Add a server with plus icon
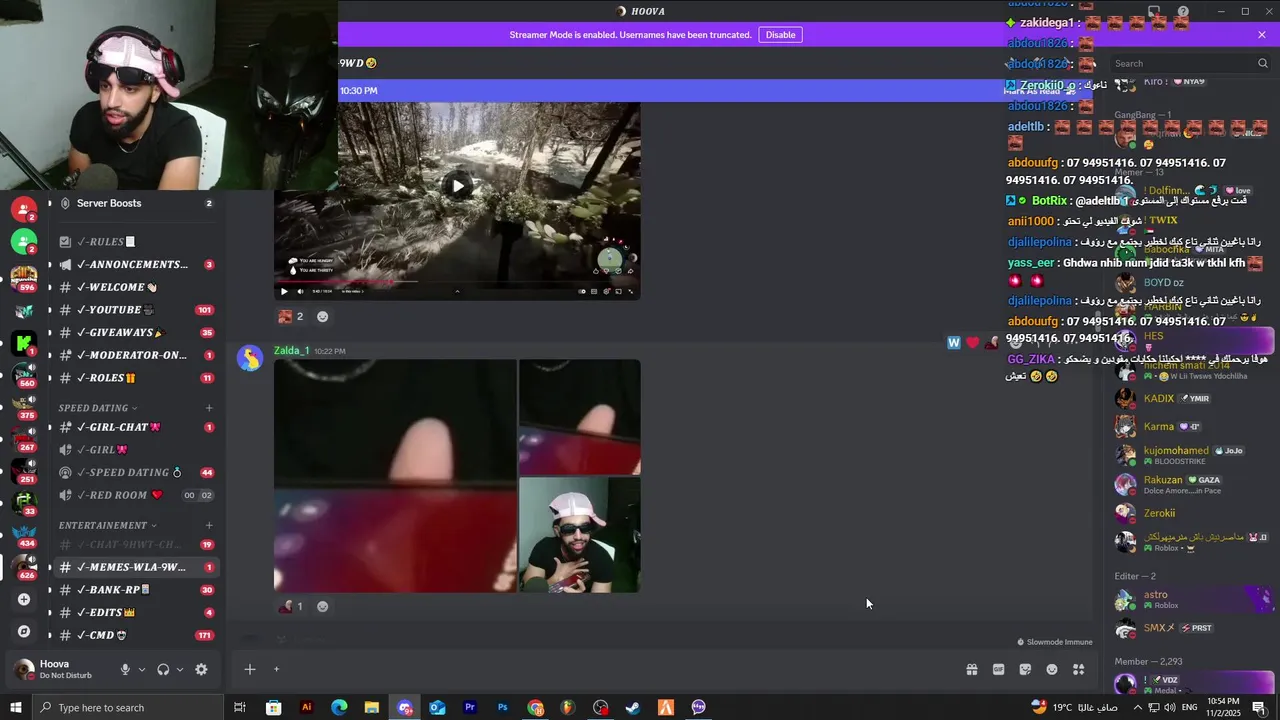Screen dimensions: 1280x720 [24, 599]
